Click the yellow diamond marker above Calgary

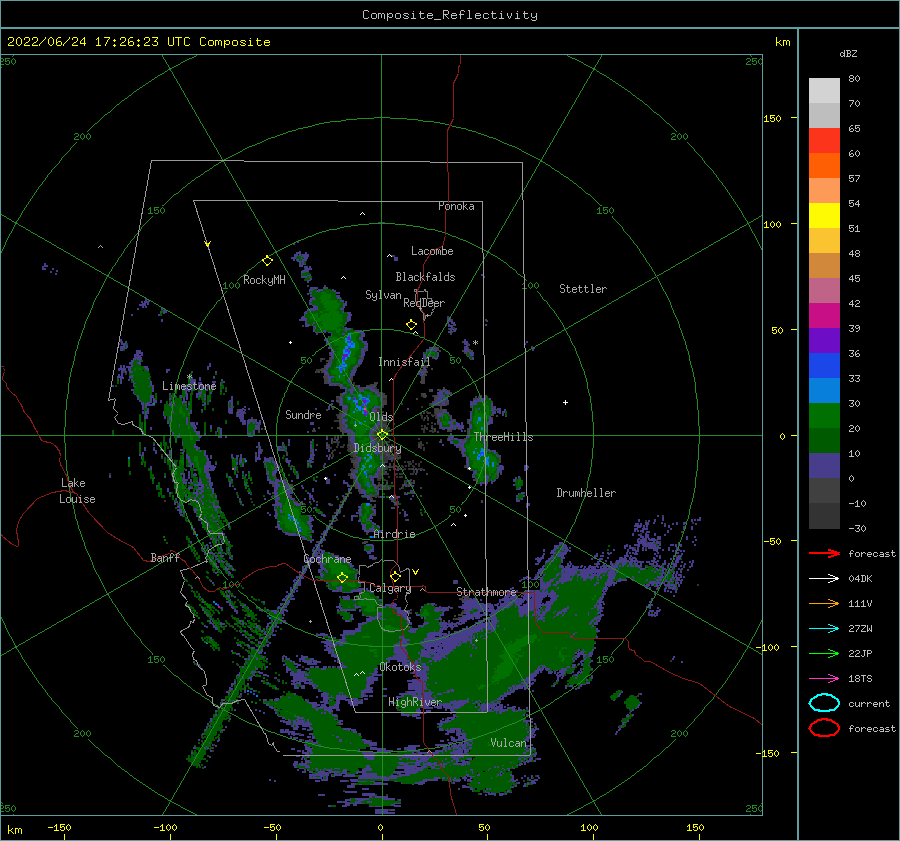[395, 576]
